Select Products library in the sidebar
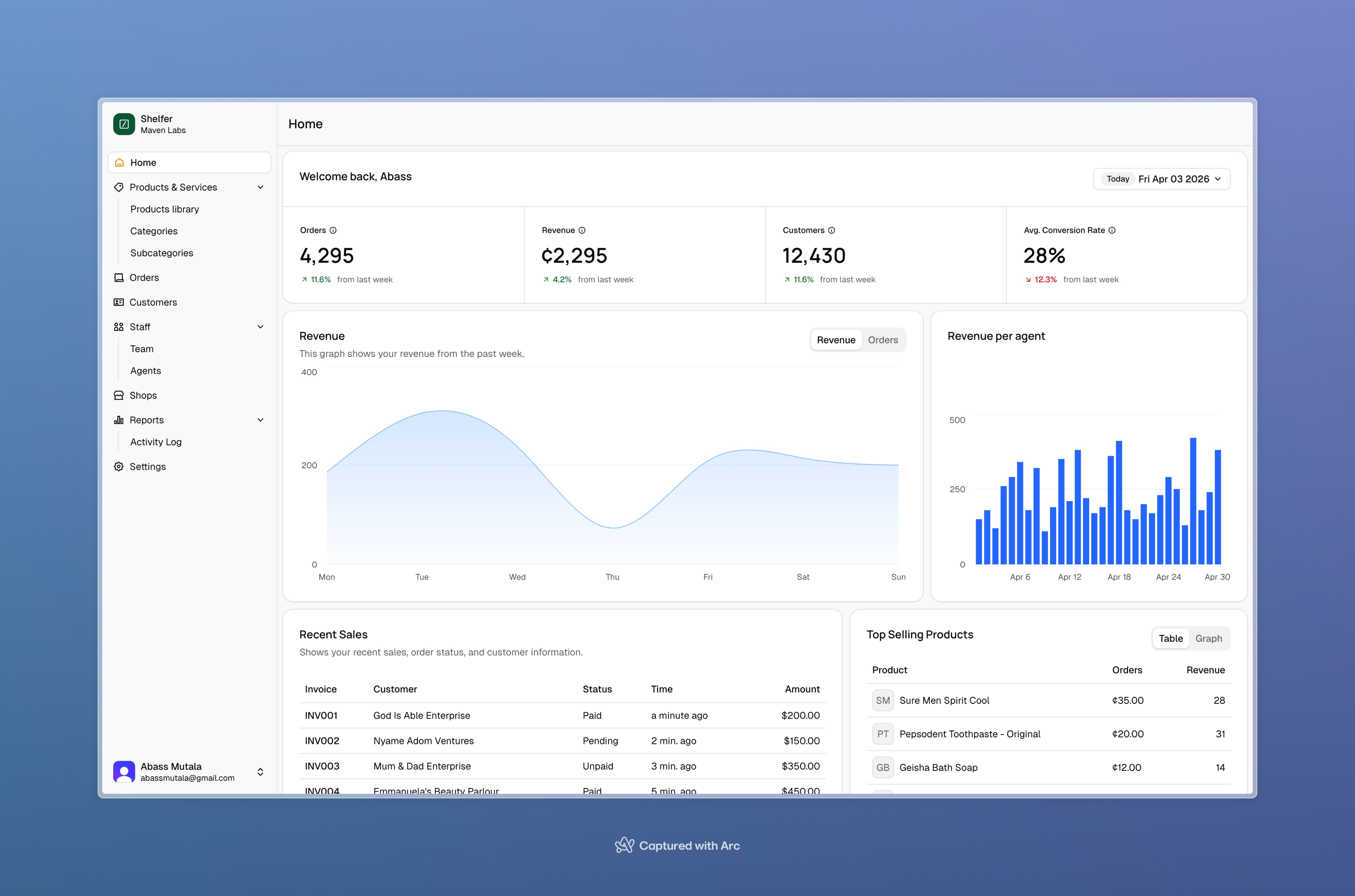 [x=165, y=209]
